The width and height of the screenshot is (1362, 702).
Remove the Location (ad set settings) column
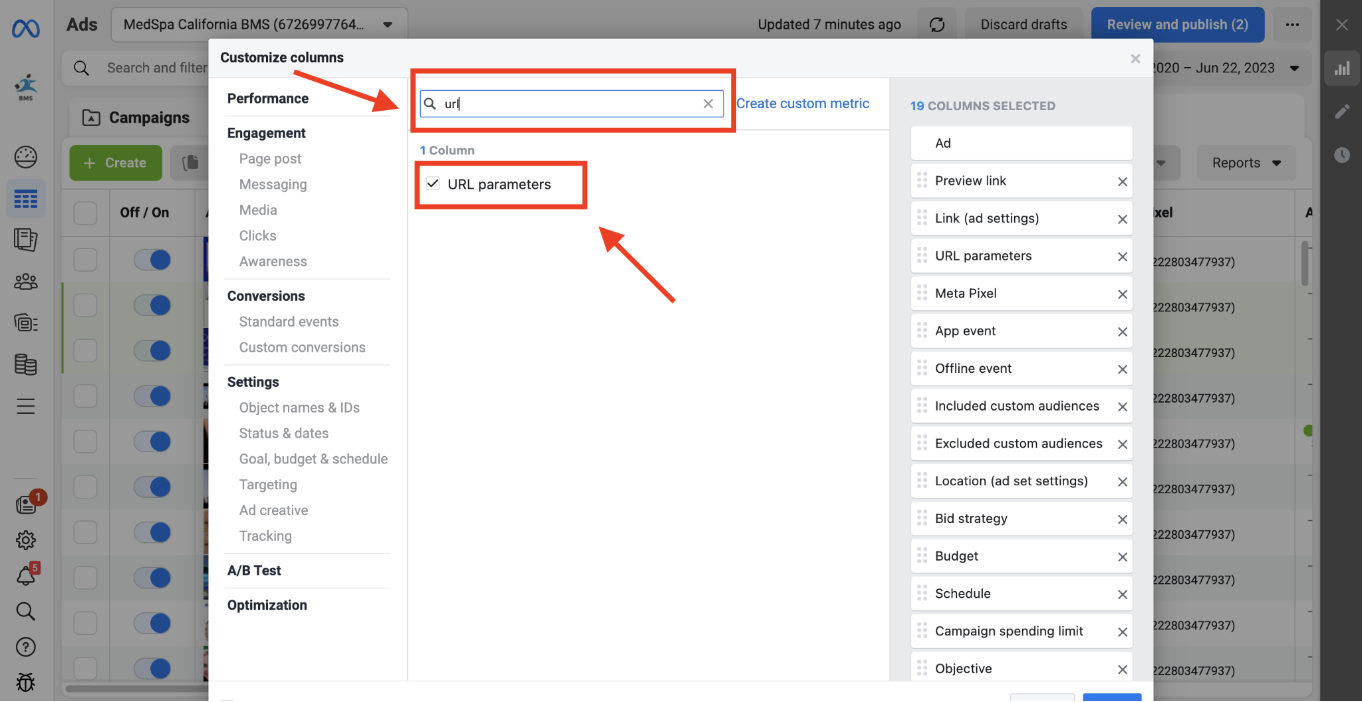pos(1122,482)
